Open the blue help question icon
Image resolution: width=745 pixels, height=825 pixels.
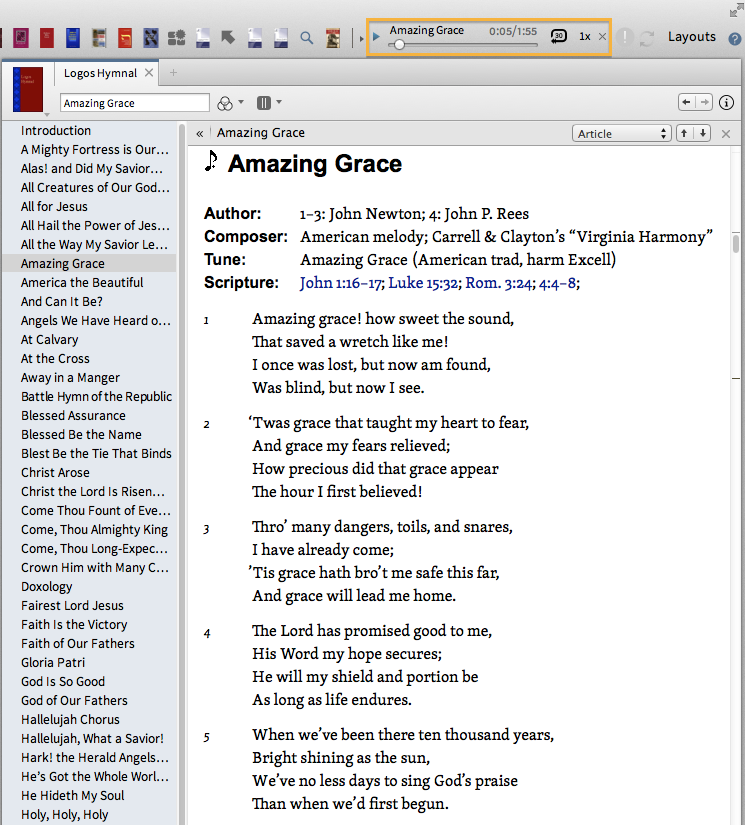734,38
